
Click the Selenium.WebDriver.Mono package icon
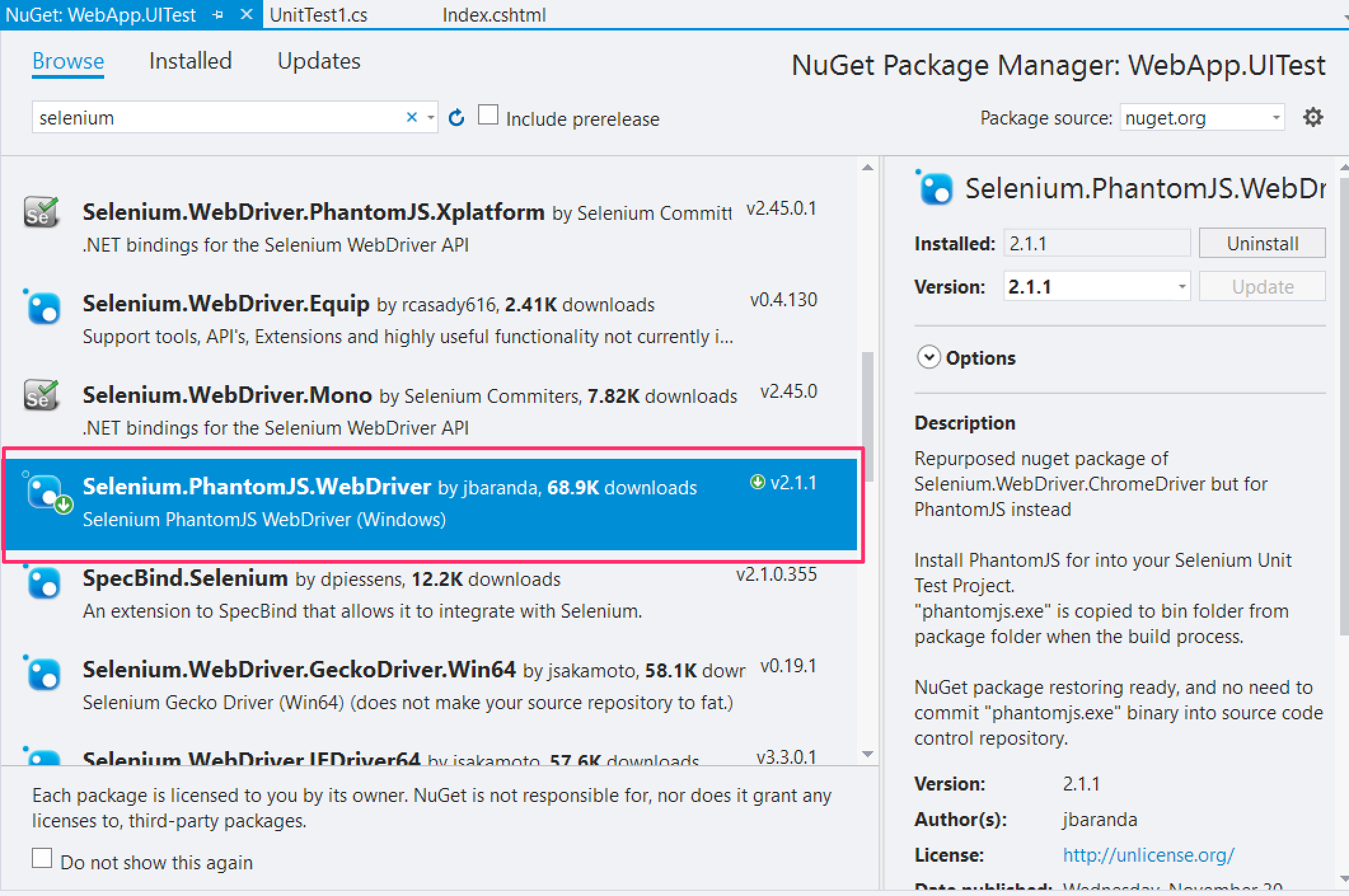tap(41, 397)
